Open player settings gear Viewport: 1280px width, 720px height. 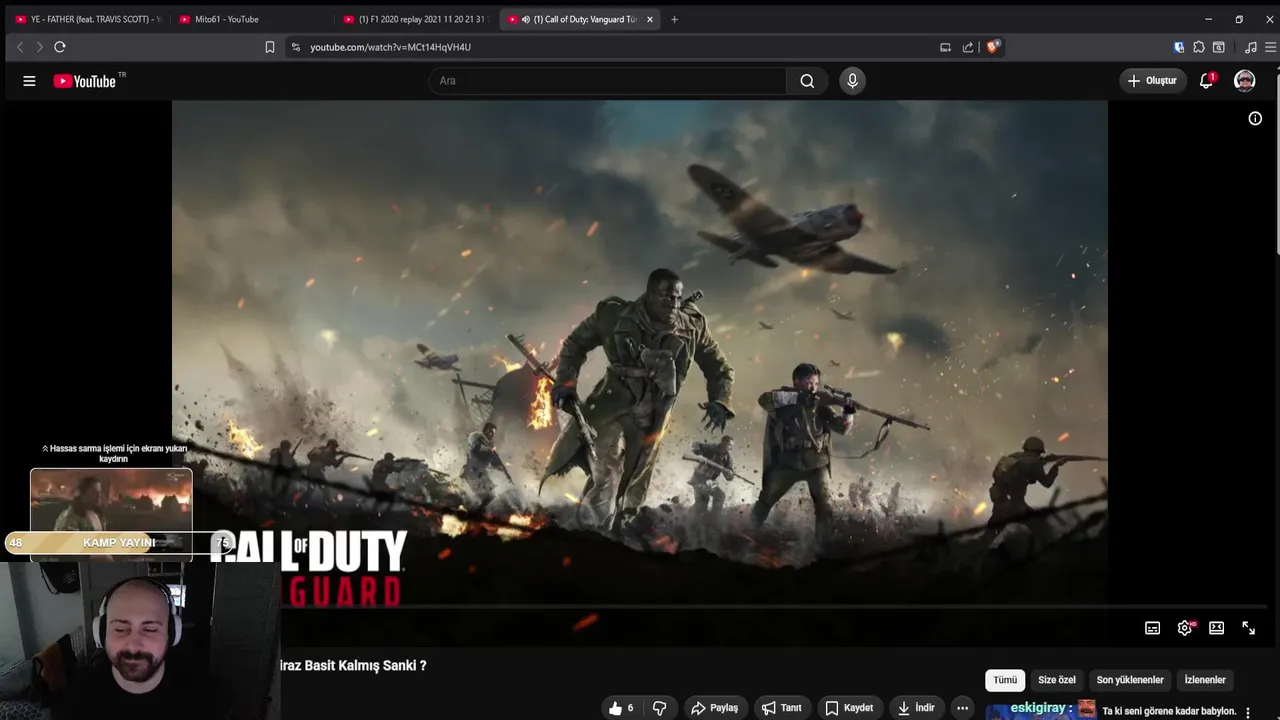point(1185,628)
